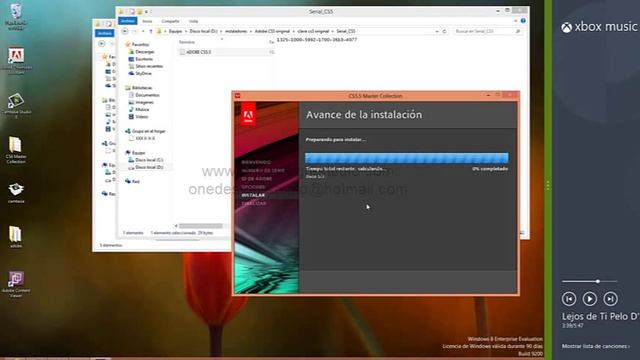Viewport: 640px width, 360px height.
Task: Open the Música library
Action: tap(142, 109)
